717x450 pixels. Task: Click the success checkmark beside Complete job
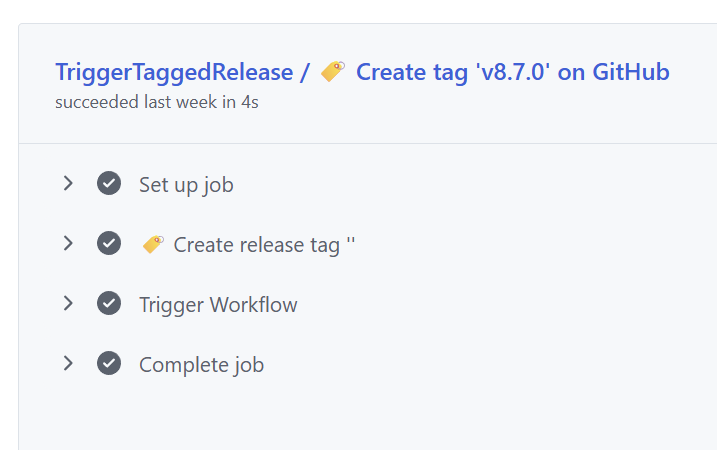pos(109,363)
